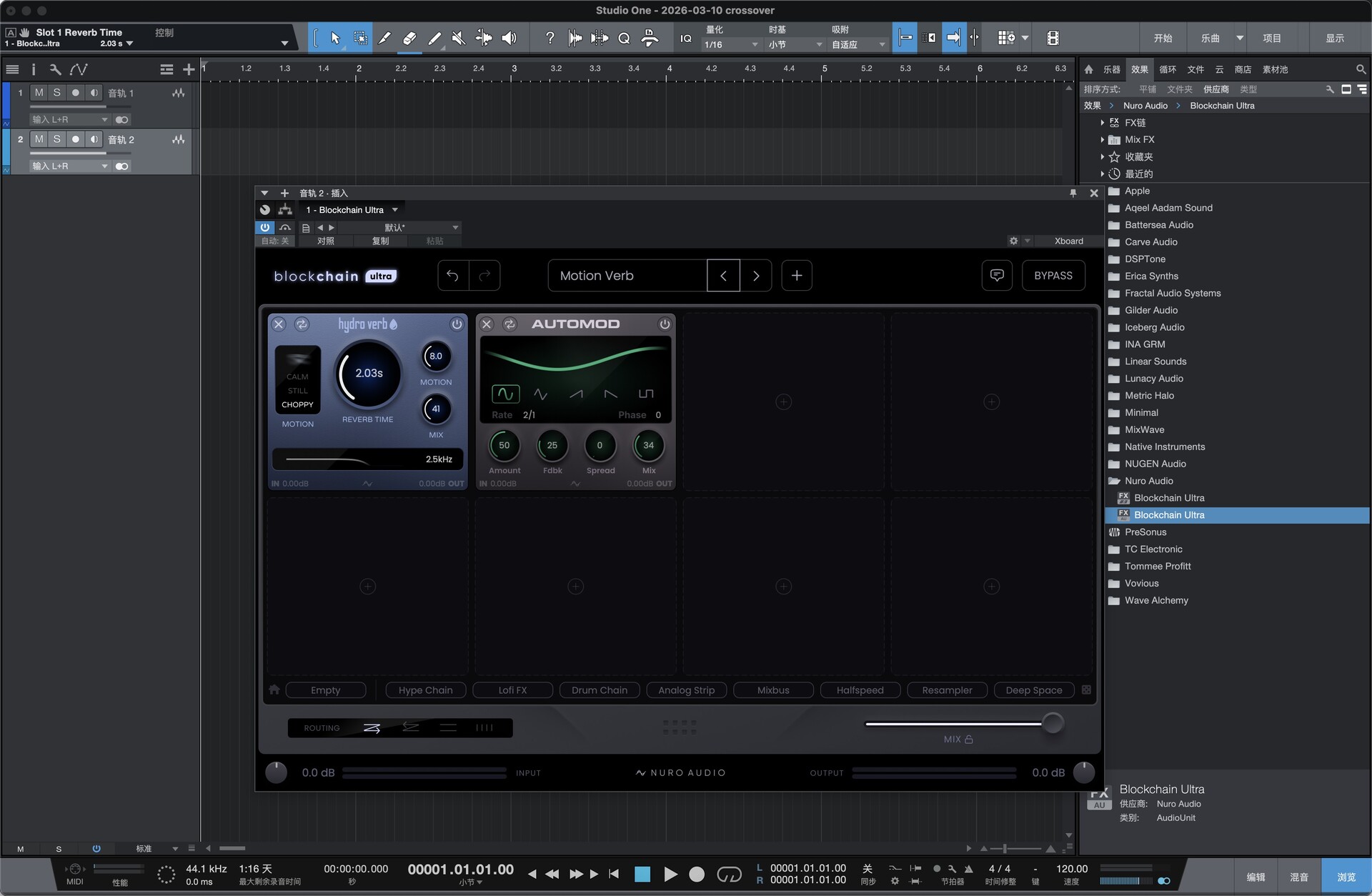Expand the FX链 tree item

click(1102, 123)
